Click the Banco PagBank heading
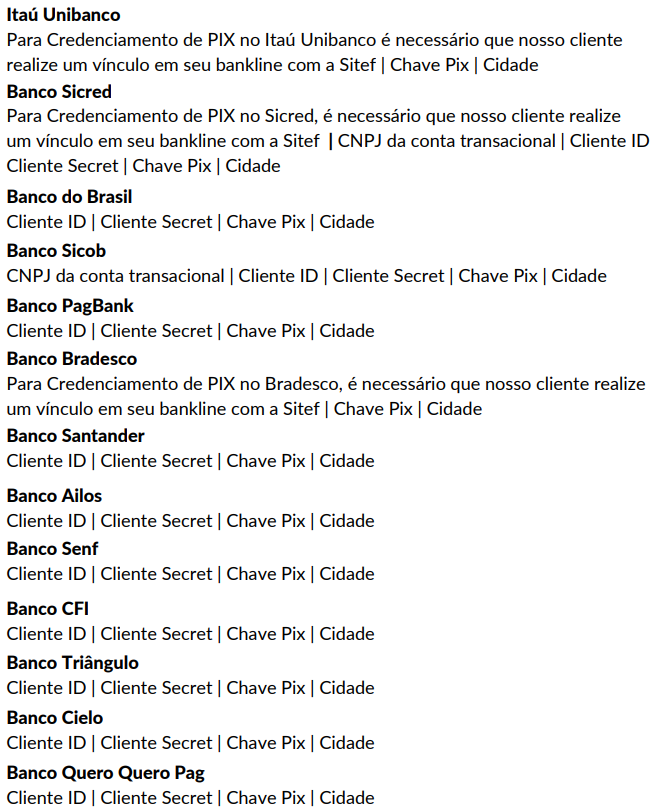The height and width of the screenshot is (808, 654). (x=70, y=306)
